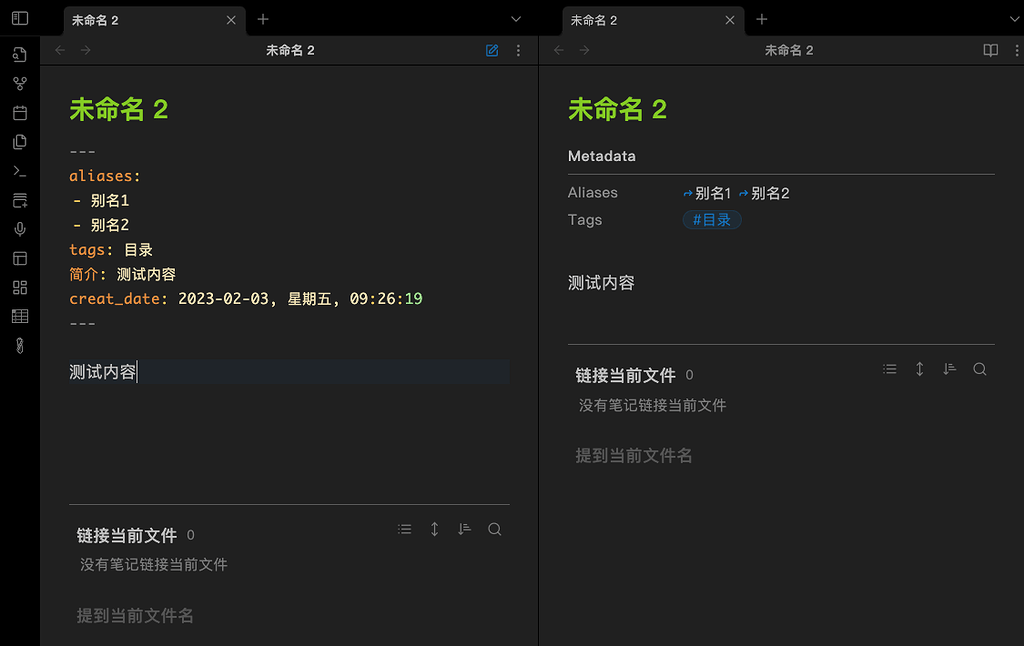Manage workspace layouts via the layout icon
The image size is (1024, 646).
(x=20, y=257)
